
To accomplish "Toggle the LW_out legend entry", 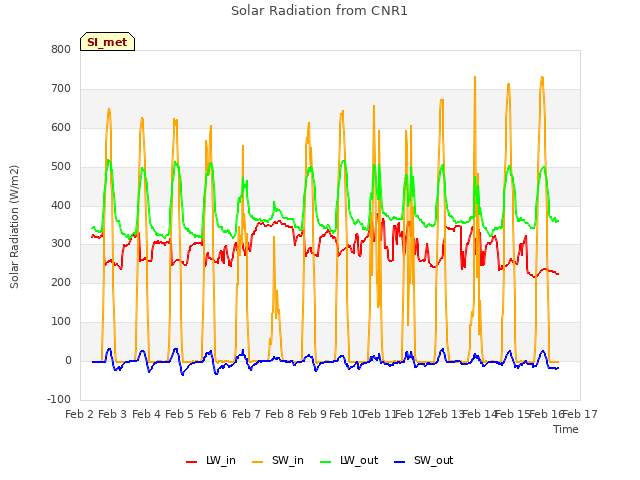I will pyautogui.click(x=349, y=460).
